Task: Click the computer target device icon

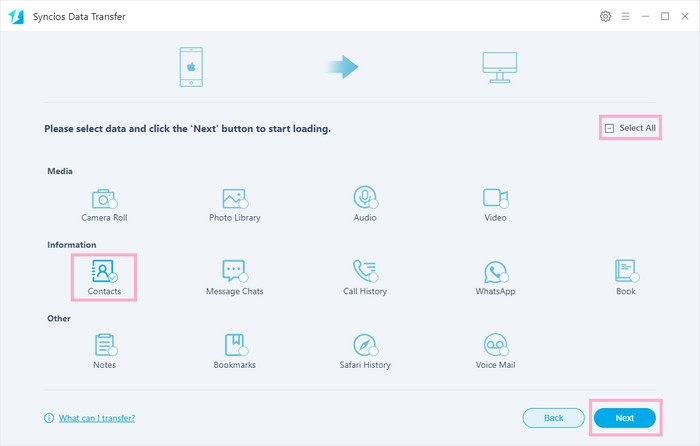Action: pyautogui.click(x=500, y=67)
